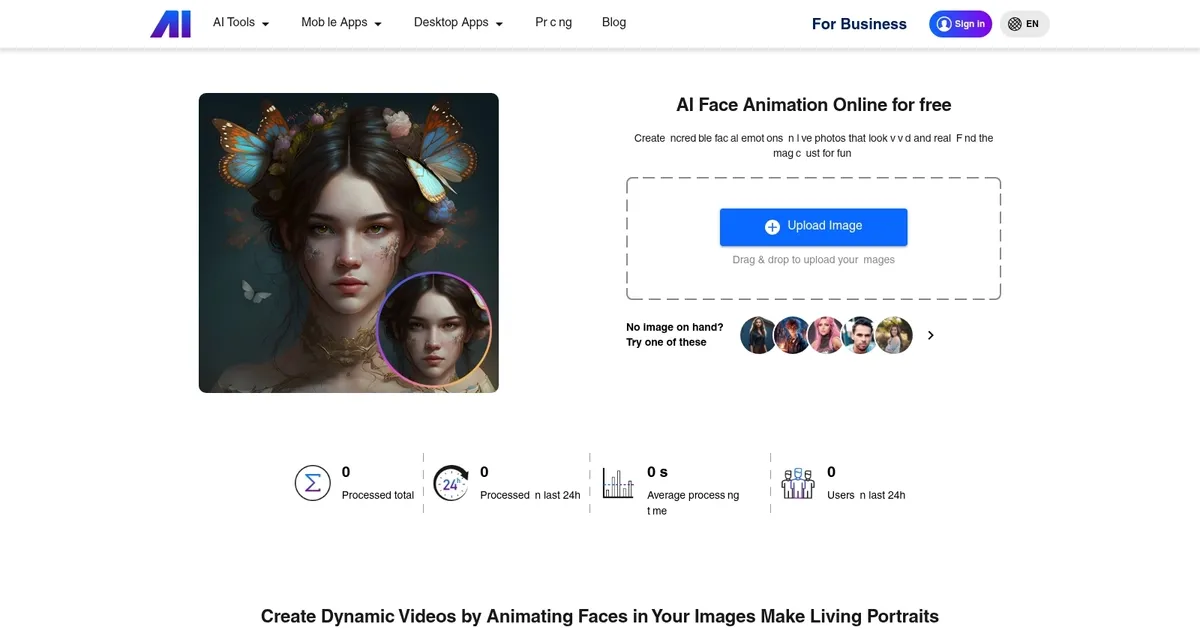Click the AI logo in the header
The image size is (1200, 630).
point(170,23)
